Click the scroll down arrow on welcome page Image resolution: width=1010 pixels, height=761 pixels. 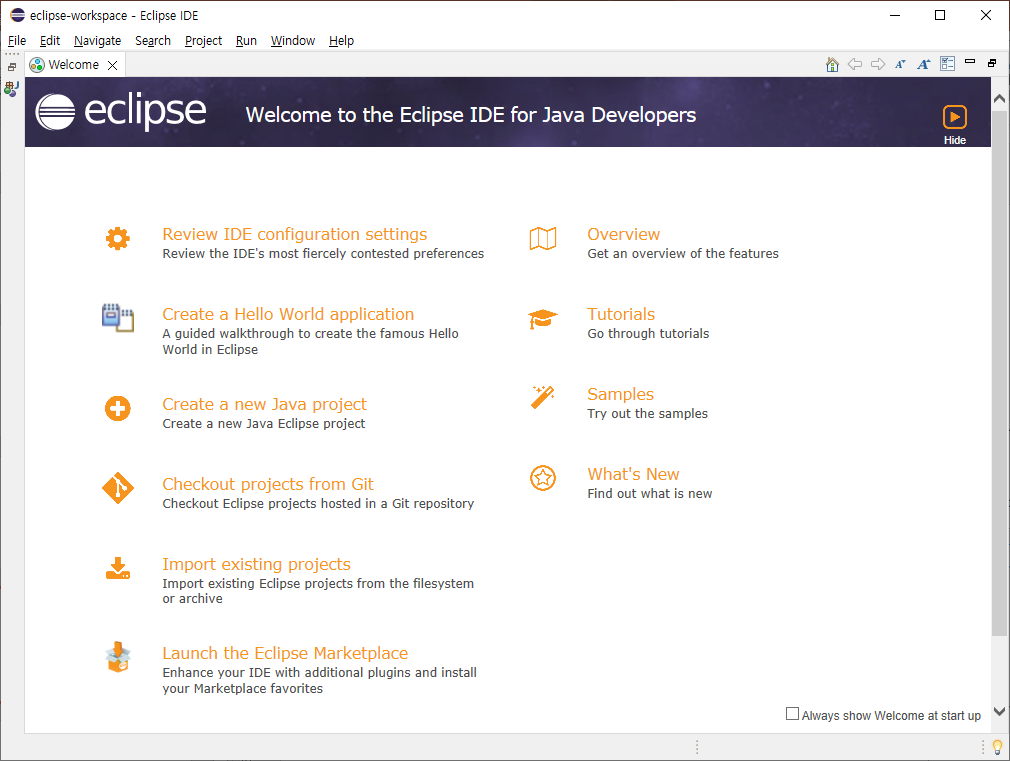pos(999,711)
